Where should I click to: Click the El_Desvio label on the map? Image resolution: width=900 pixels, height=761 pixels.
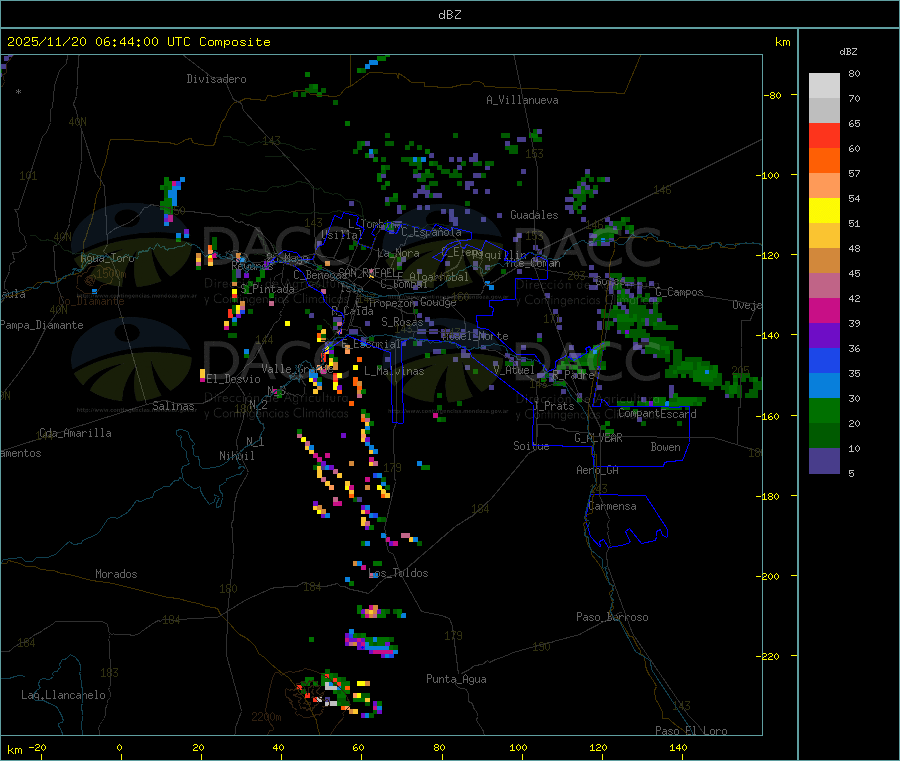[233, 379]
